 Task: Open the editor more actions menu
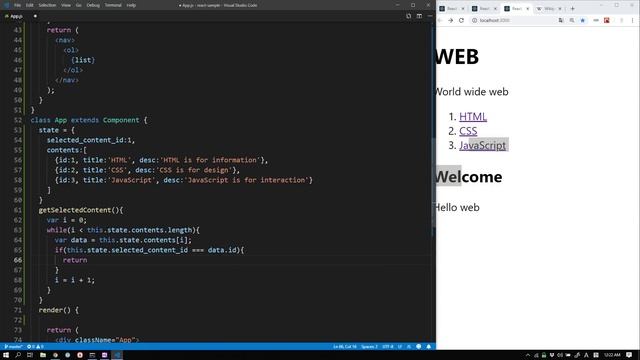coord(430,16)
